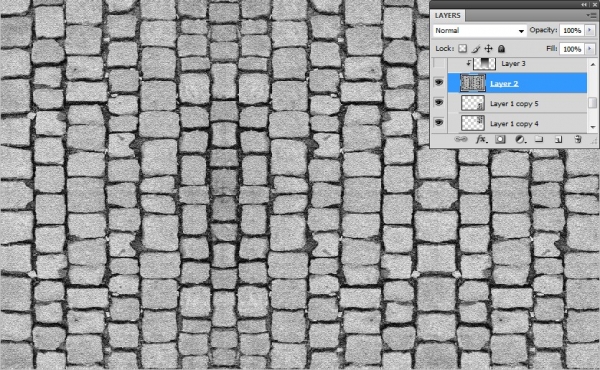The image size is (600, 370).
Task: Click the lock transparent pixels icon
Action: click(x=463, y=49)
